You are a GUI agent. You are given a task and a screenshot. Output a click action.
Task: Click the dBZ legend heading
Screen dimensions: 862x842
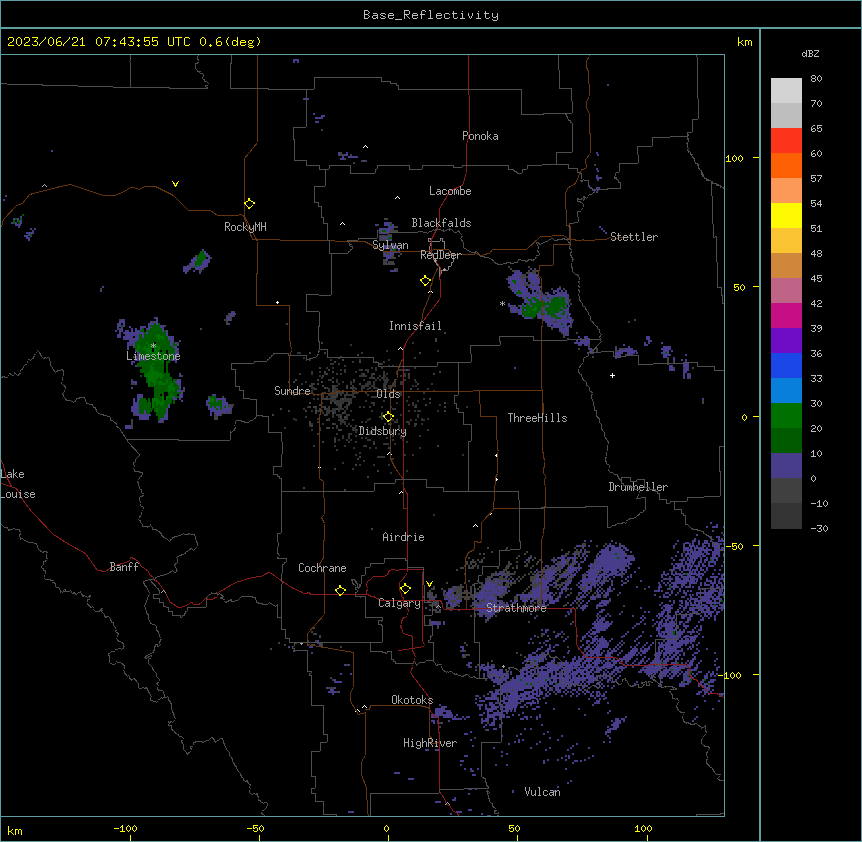[810, 53]
